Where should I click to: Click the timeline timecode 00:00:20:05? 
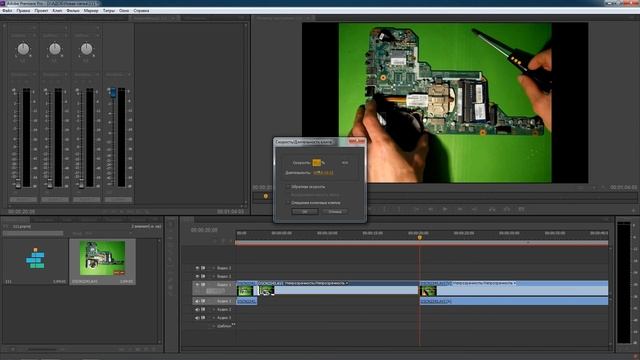tap(204, 230)
